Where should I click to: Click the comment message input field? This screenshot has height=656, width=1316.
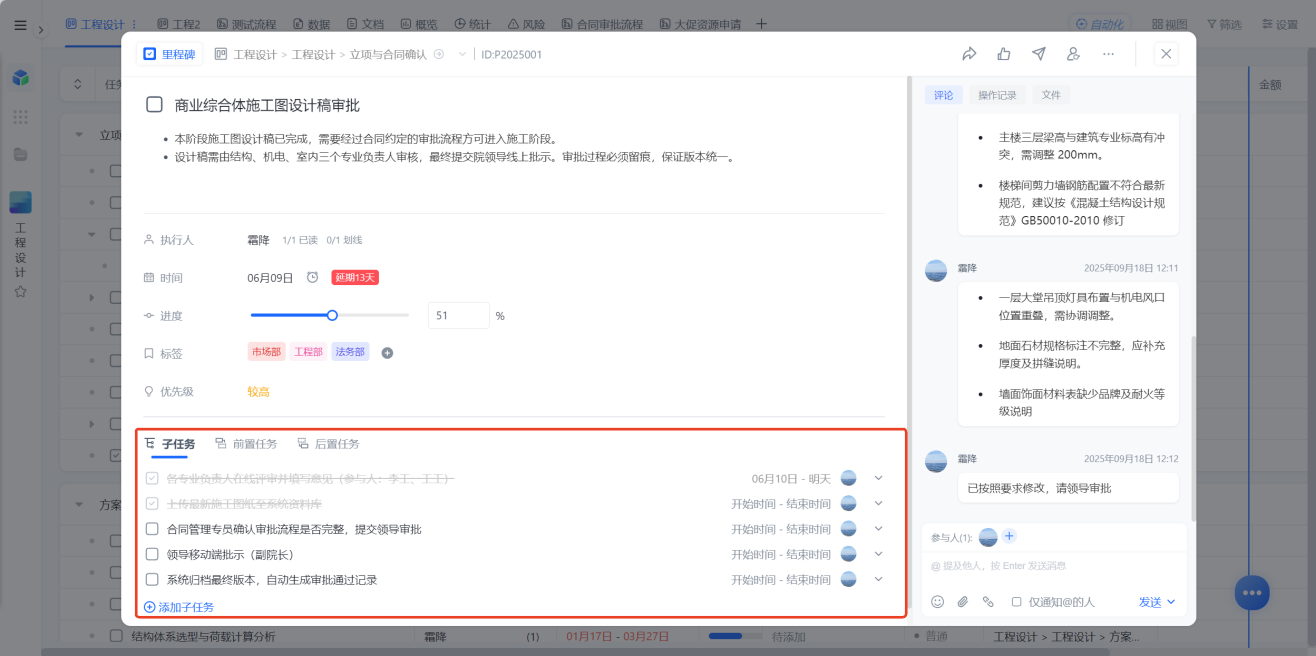[1054, 566]
